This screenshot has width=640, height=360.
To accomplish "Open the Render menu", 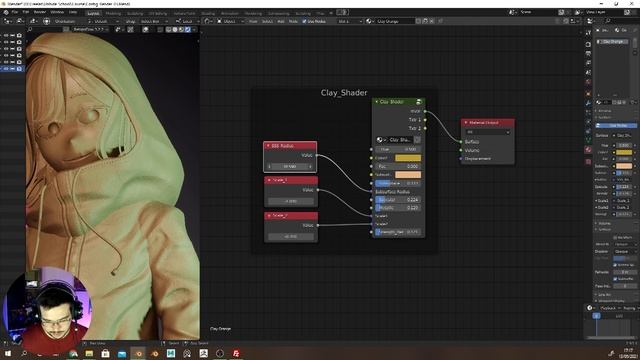I will 40,12.
